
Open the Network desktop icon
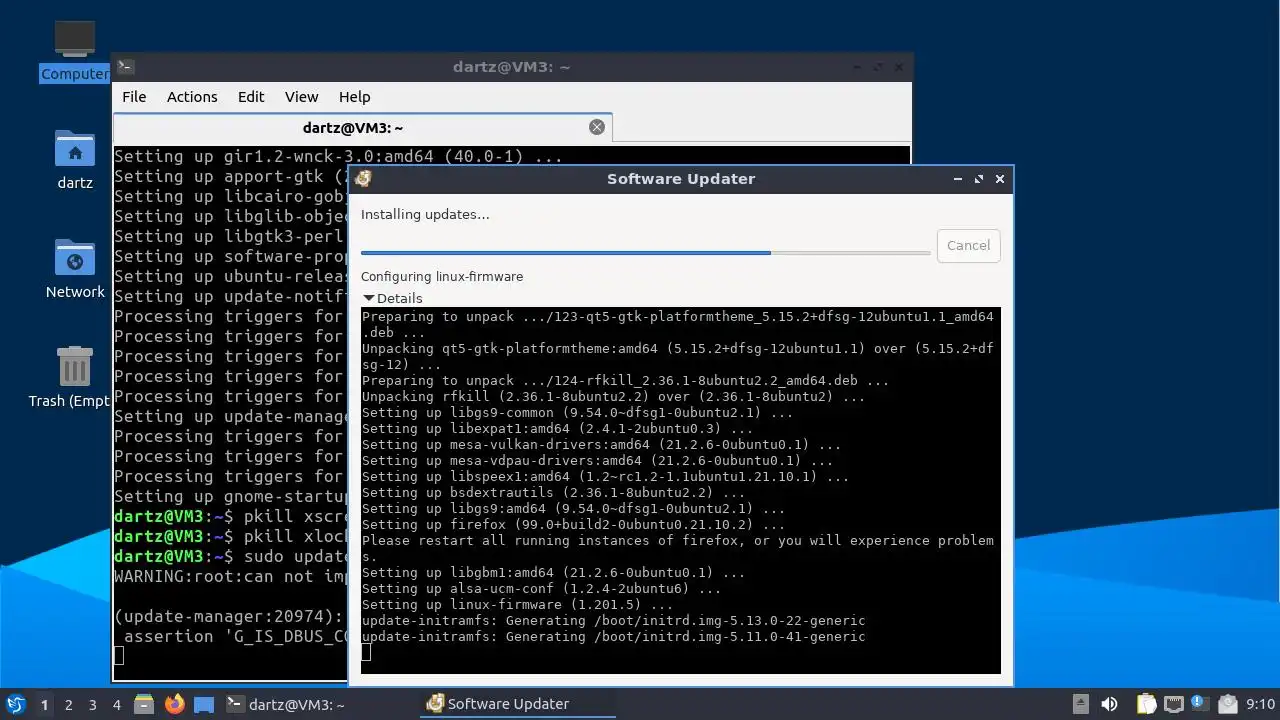(74, 268)
